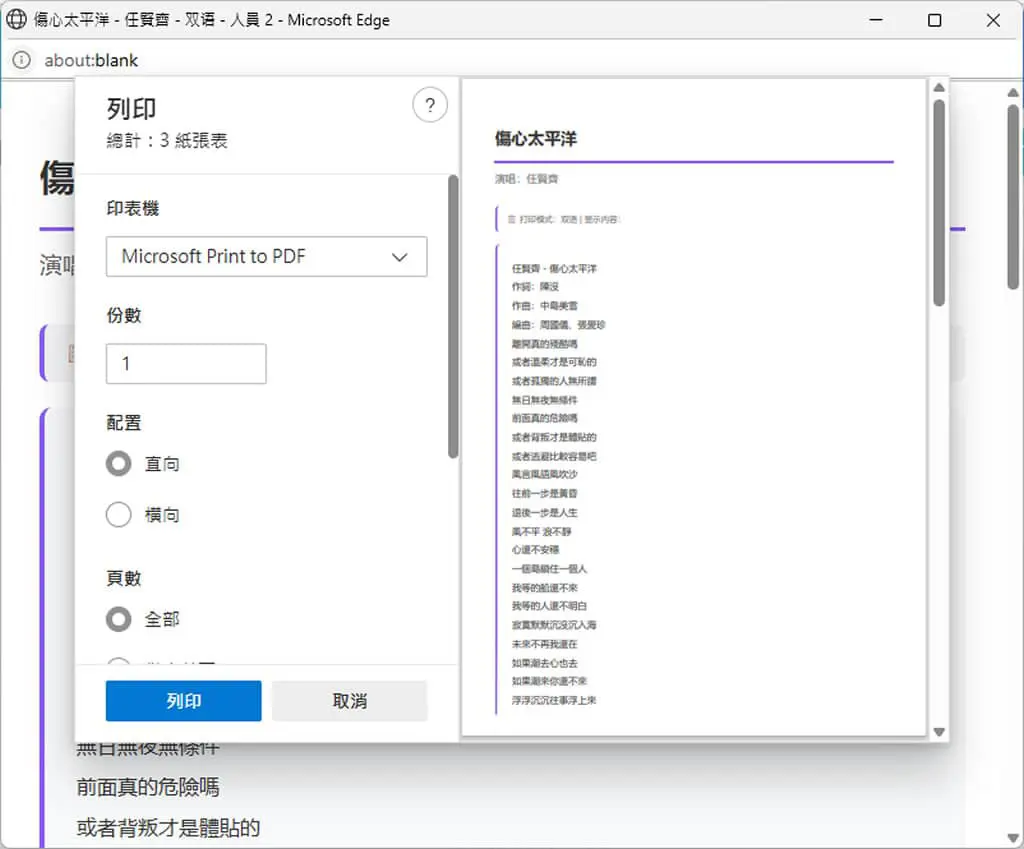Click preview scroll down arrow

(939, 732)
